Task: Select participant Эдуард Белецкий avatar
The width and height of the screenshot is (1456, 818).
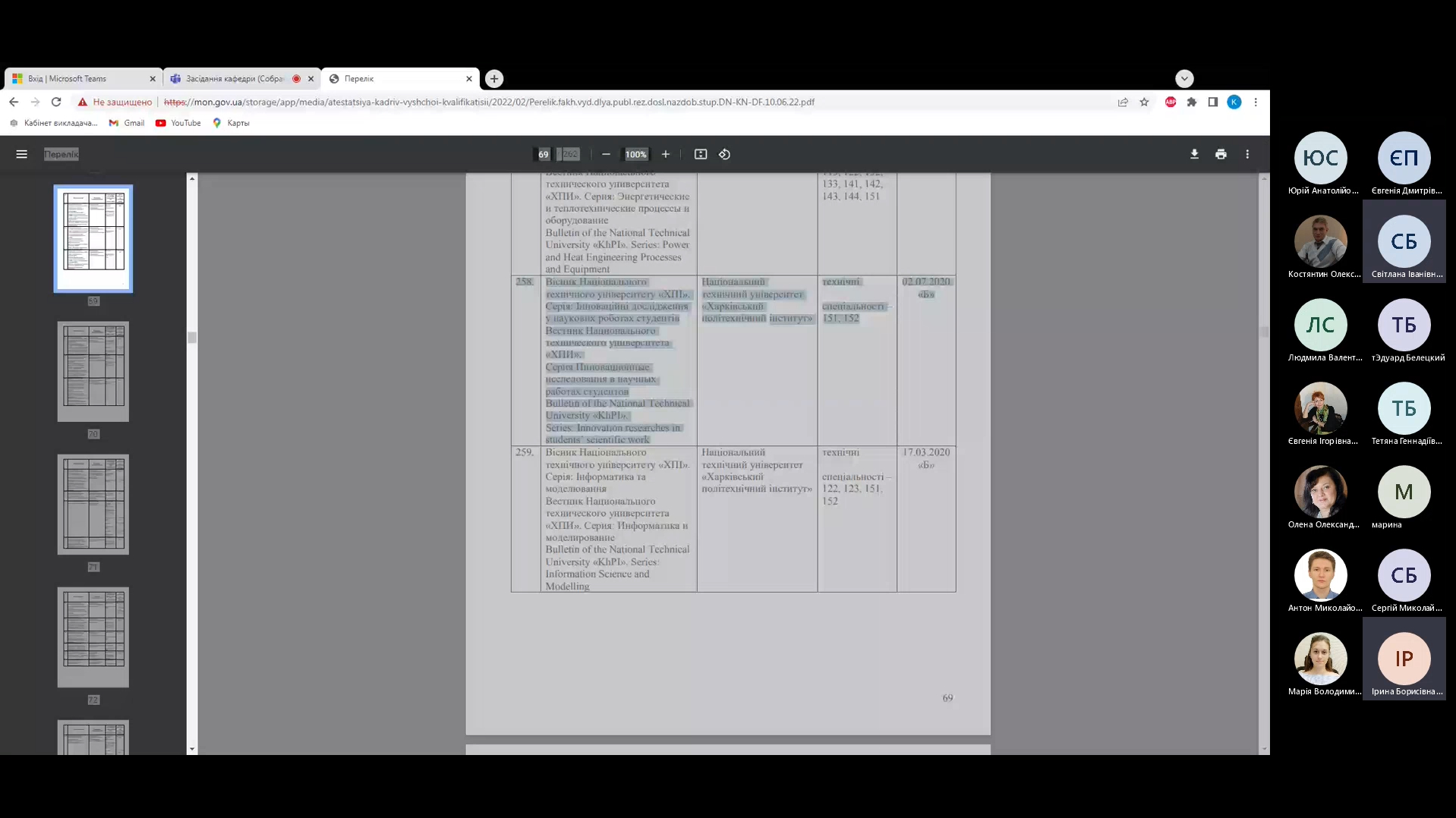Action: (1404, 325)
